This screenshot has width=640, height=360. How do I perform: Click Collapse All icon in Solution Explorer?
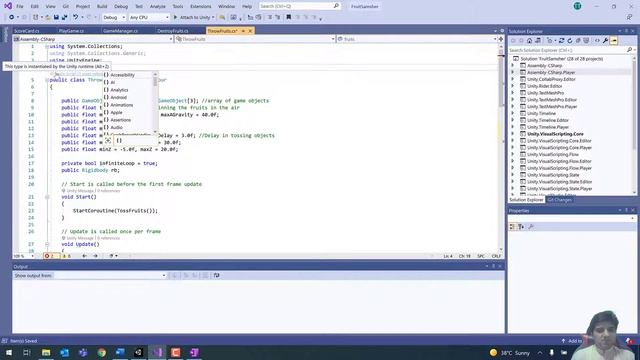pyautogui.click(x=578, y=40)
